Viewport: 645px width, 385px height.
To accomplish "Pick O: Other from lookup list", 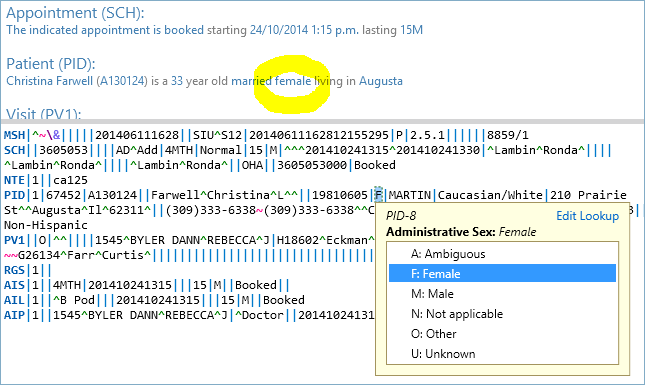I will click(503, 334).
